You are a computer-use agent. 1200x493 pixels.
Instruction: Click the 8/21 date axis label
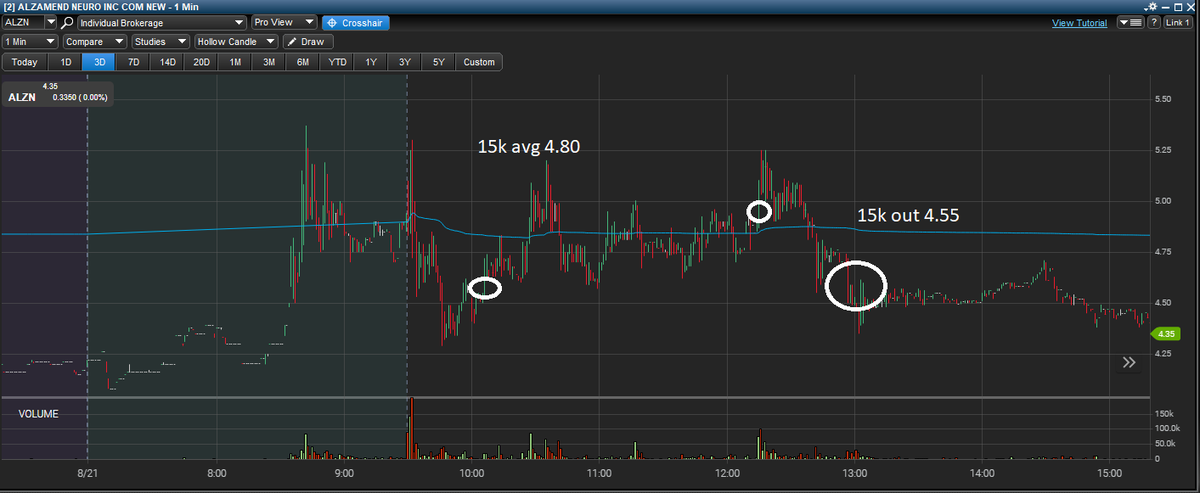(88, 472)
